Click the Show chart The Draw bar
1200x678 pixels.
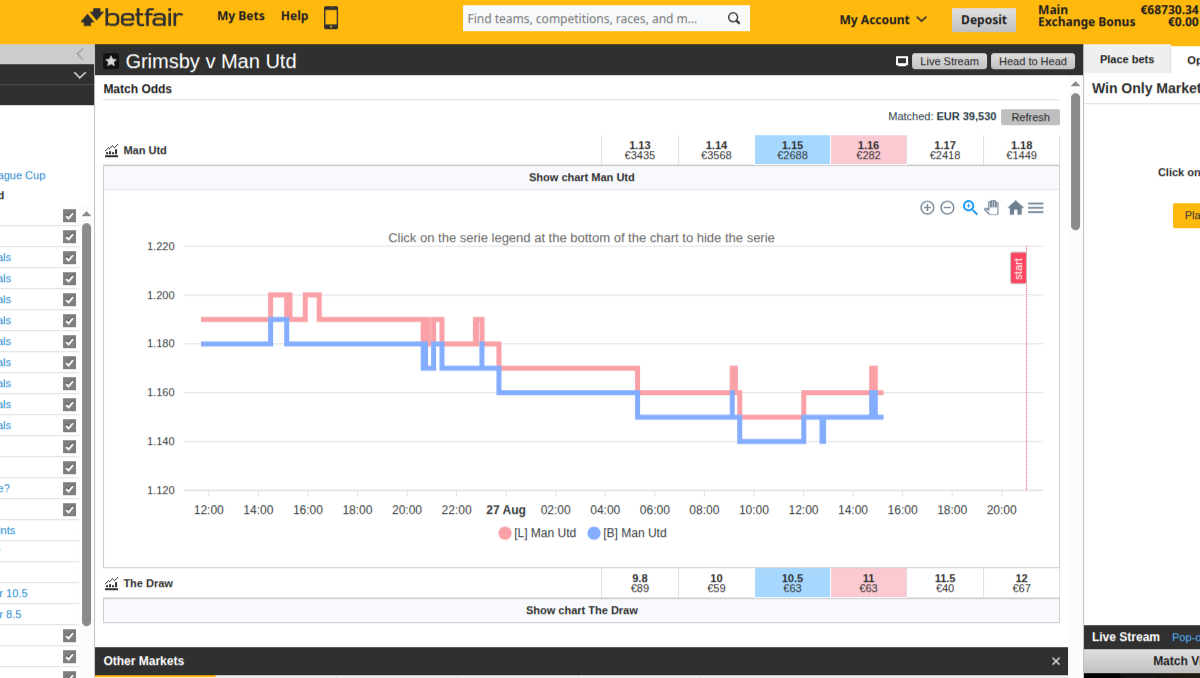point(581,611)
